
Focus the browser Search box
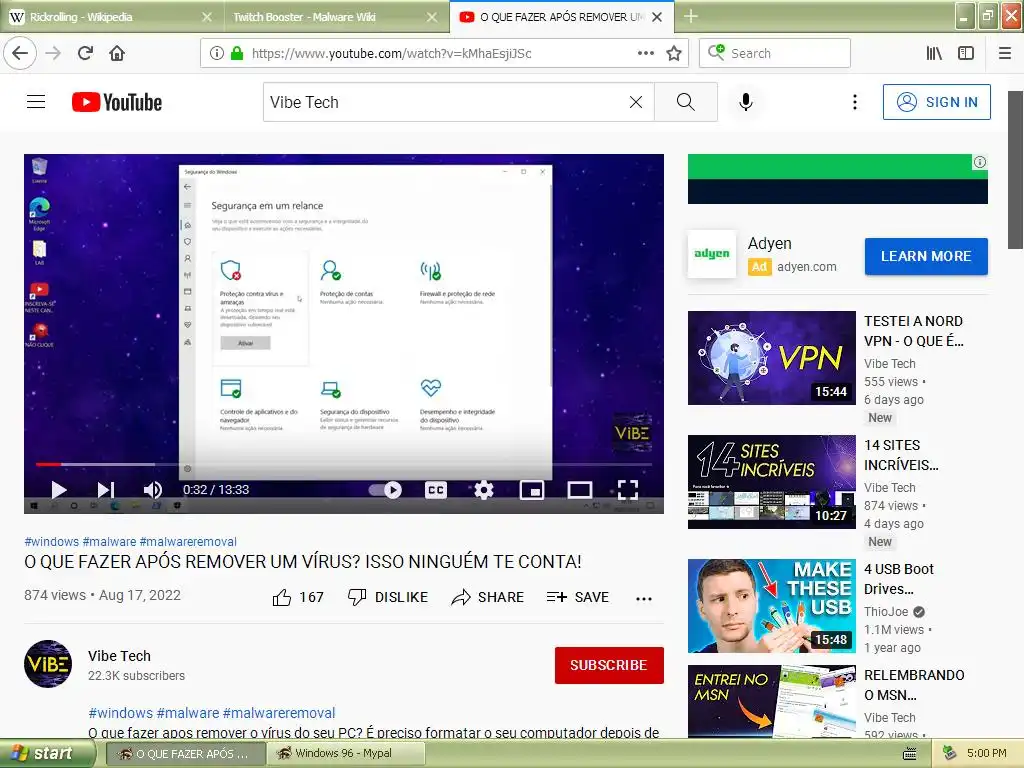pyautogui.click(x=775, y=54)
